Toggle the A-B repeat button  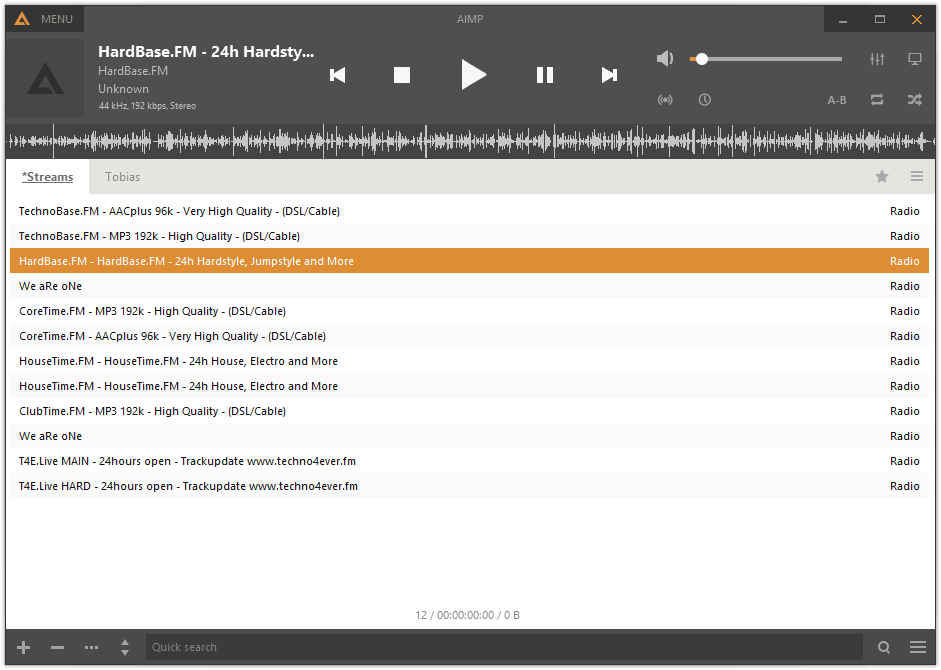(837, 100)
